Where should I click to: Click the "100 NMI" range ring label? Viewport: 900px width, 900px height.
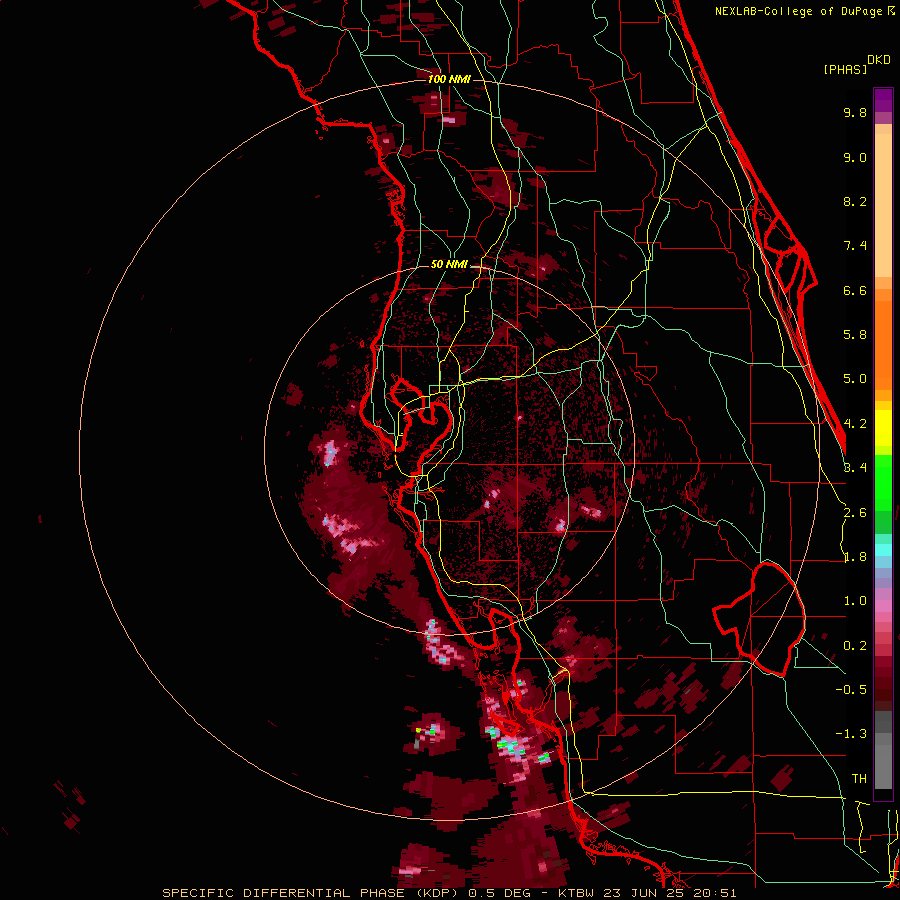pyautogui.click(x=449, y=79)
